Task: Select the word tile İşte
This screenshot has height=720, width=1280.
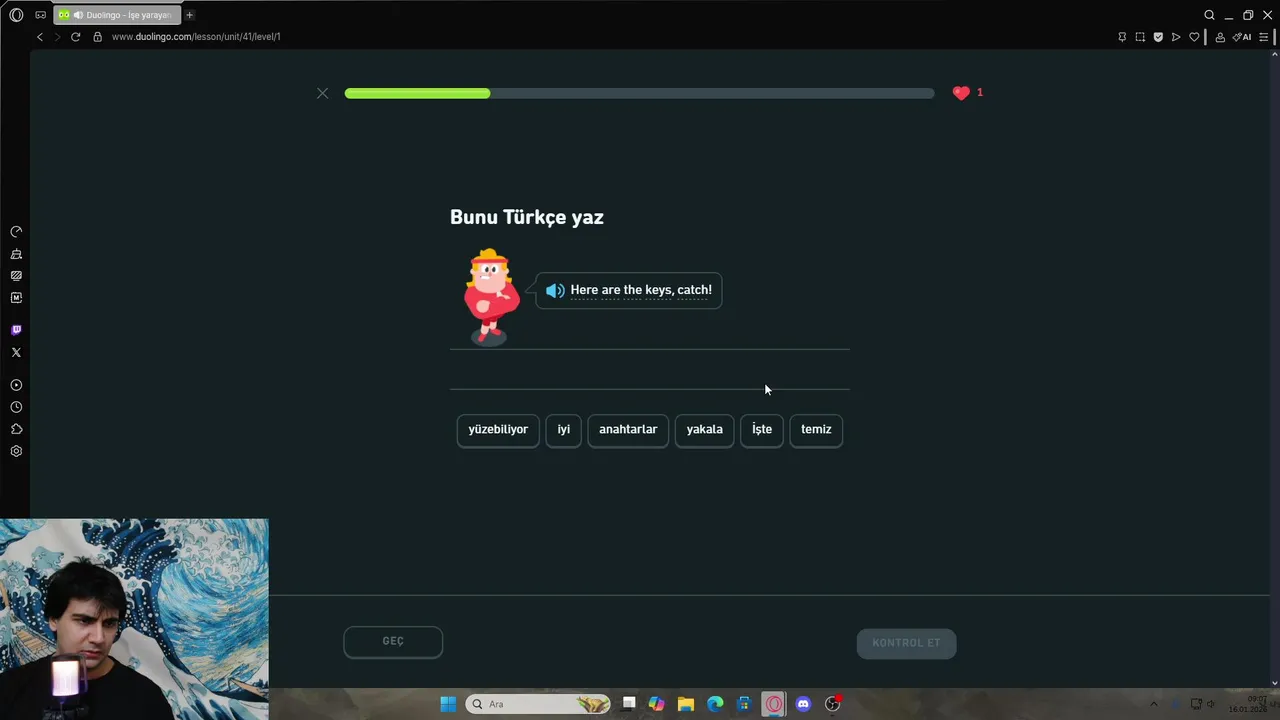Action: click(762, 430)
